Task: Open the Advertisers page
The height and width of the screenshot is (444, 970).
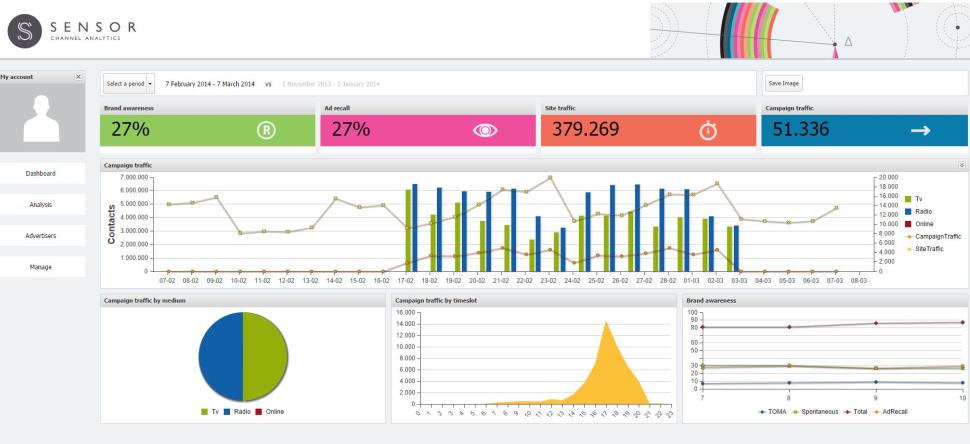Action: click(x=42, y=236)
